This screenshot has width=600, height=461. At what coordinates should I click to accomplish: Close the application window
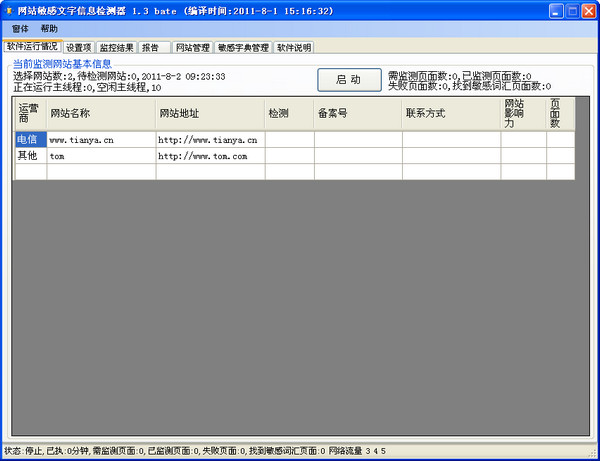pyautogui.click(x=589, y=11)
